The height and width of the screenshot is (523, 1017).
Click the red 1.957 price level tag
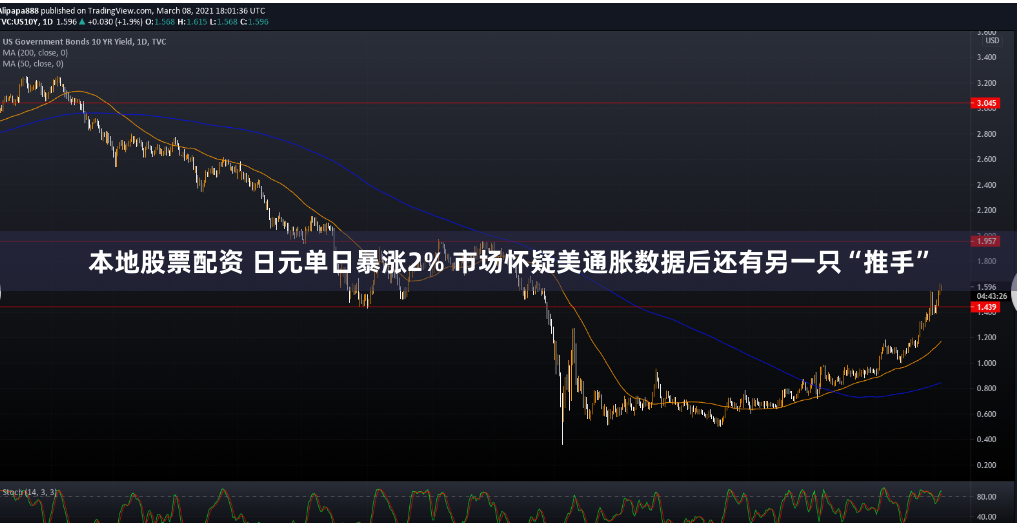pos(986,241)
